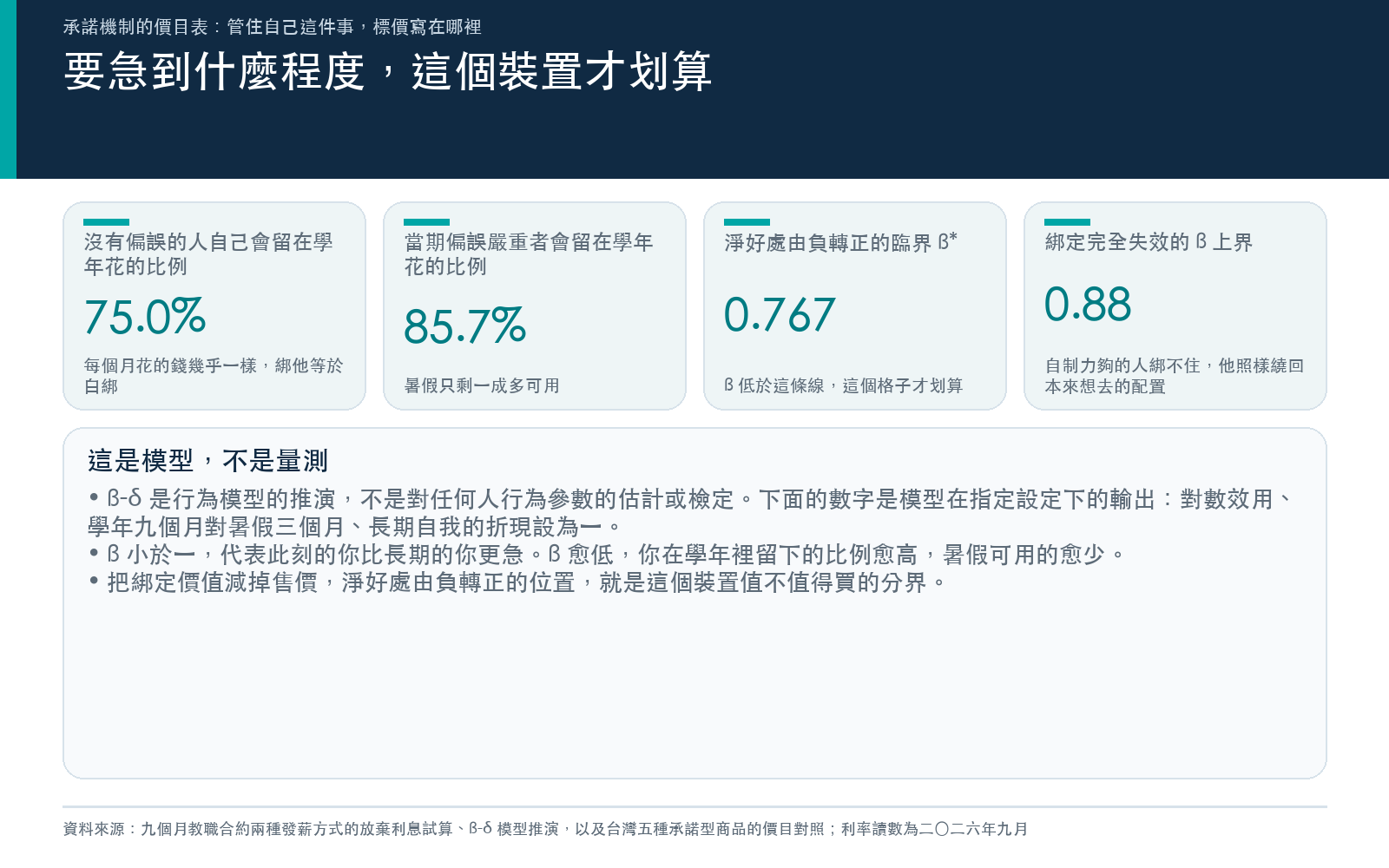This screenshot has width=1389, height=868.
Task: Select card label 沒有偏誤的人自己會留在學年花的比例
Action: [208, 254]
